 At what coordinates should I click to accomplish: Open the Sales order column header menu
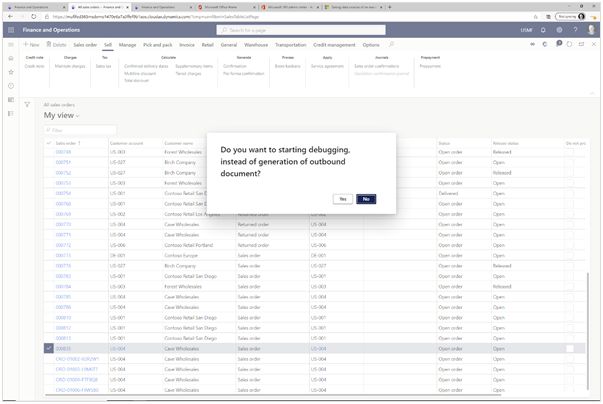(x=68, y=143)
